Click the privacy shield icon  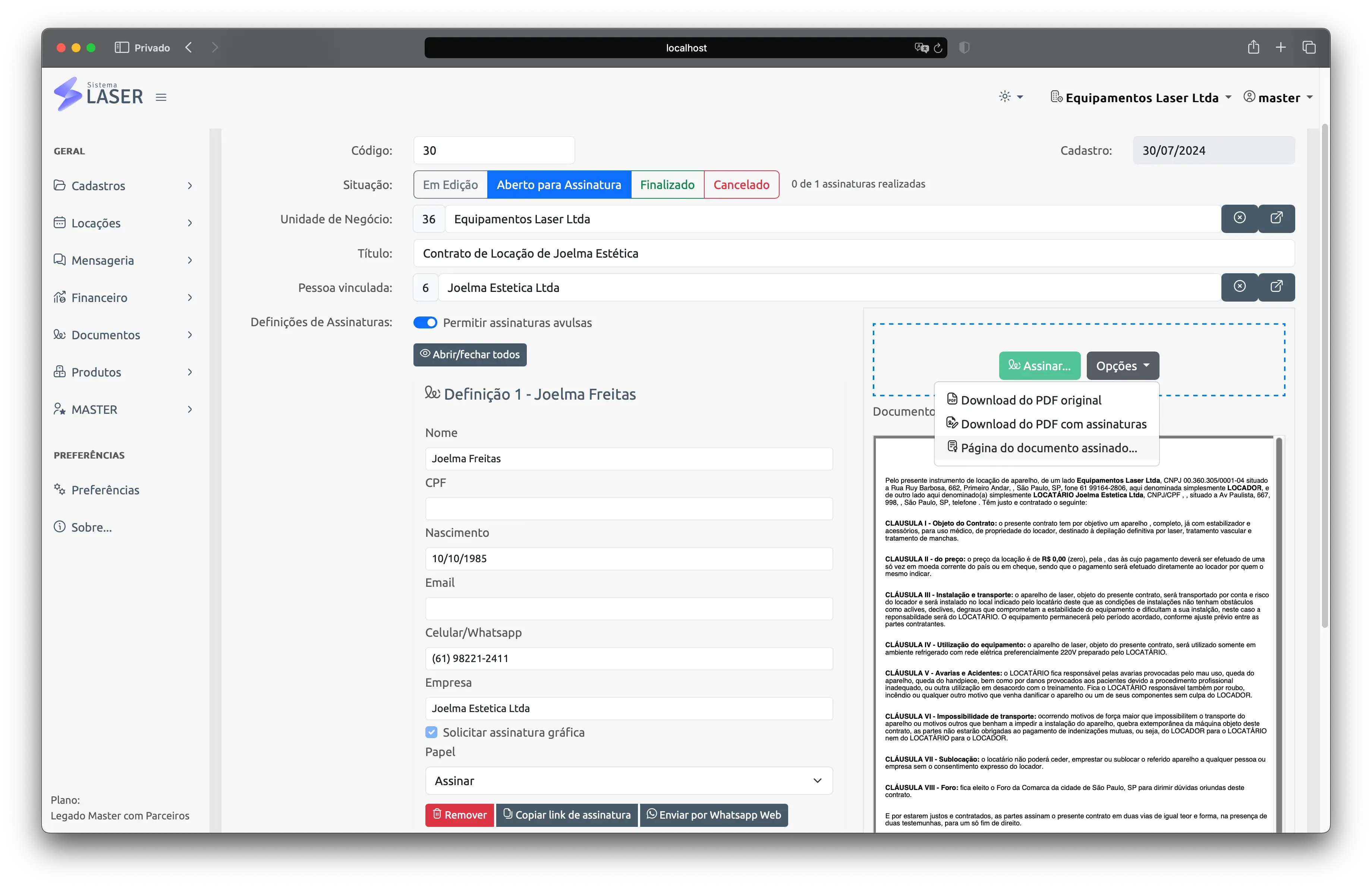coord(964,47)
